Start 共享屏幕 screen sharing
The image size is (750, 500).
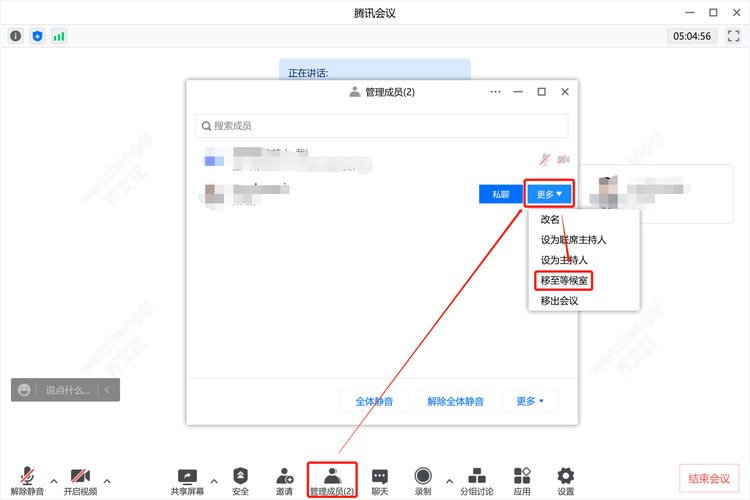[187, 480]
